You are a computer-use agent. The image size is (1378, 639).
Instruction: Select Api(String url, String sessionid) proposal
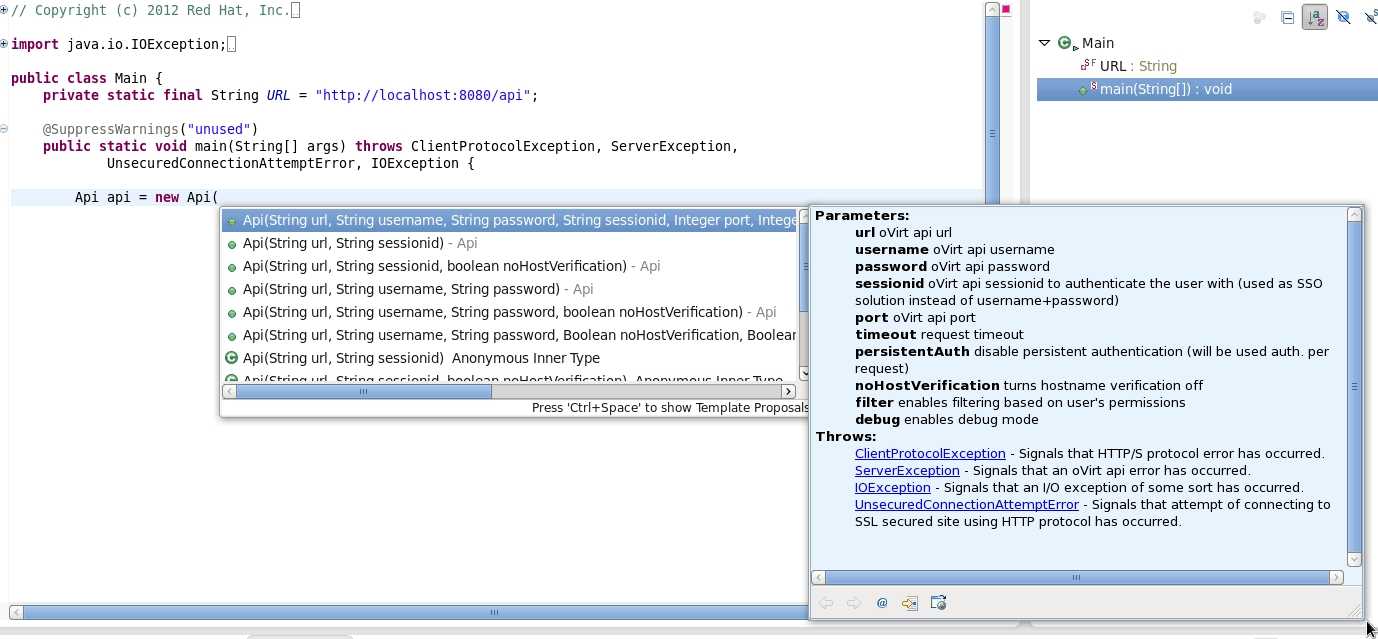click(343, 243)
